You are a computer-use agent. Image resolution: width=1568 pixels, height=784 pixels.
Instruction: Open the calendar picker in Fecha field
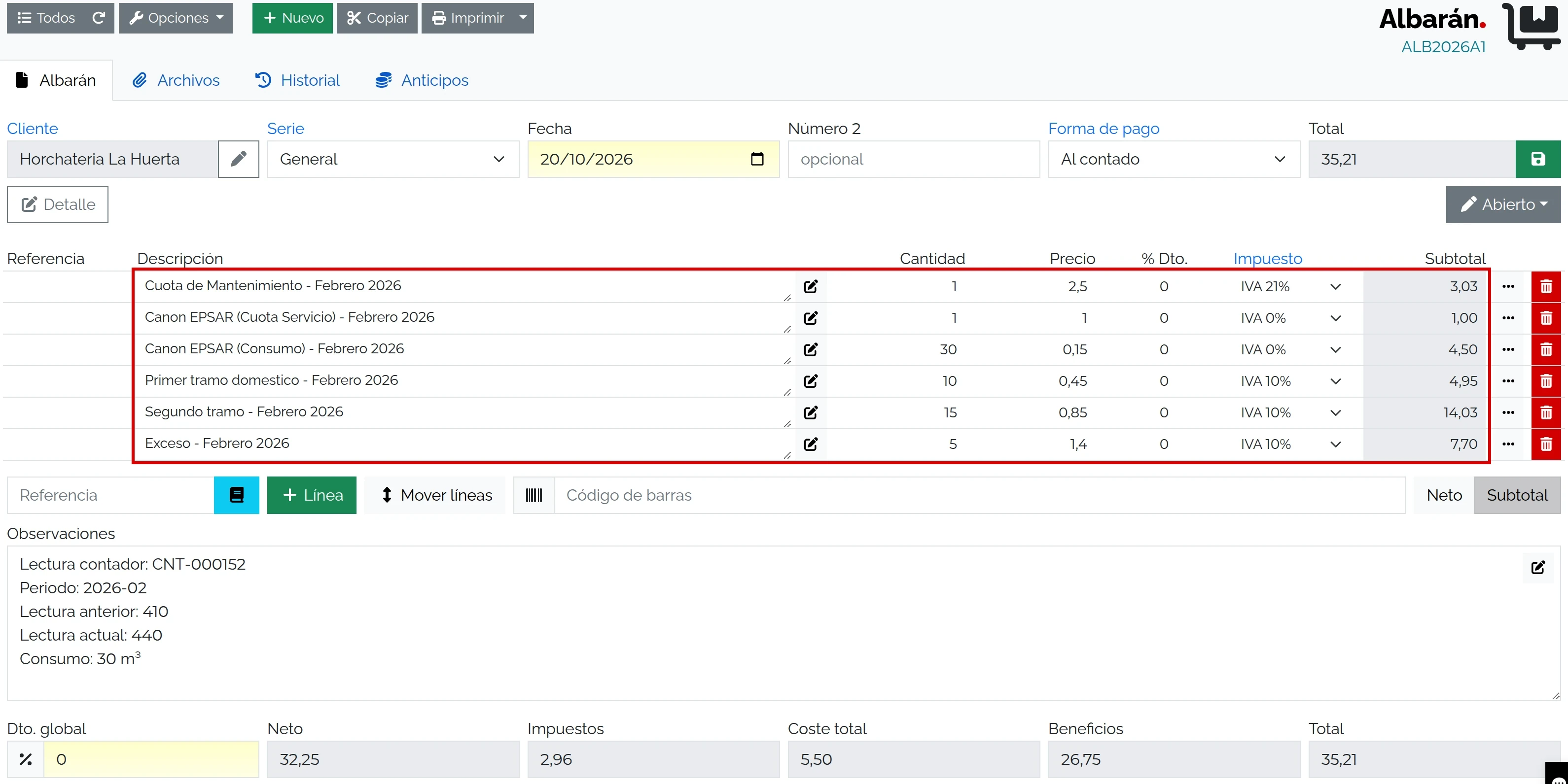pyautogui.click(x=757, y=159)
